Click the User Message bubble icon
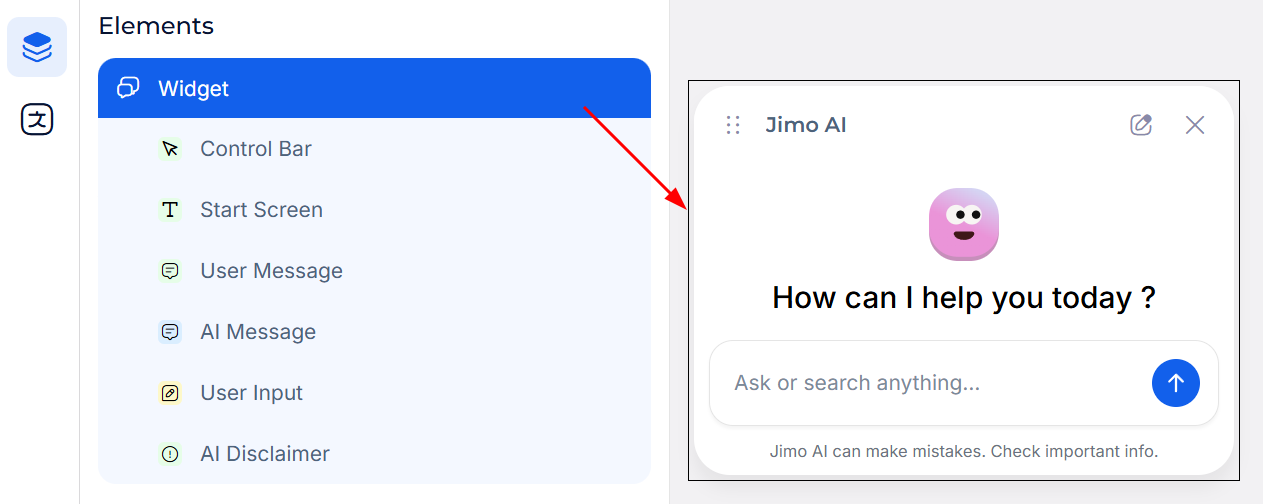 point(170,271)
